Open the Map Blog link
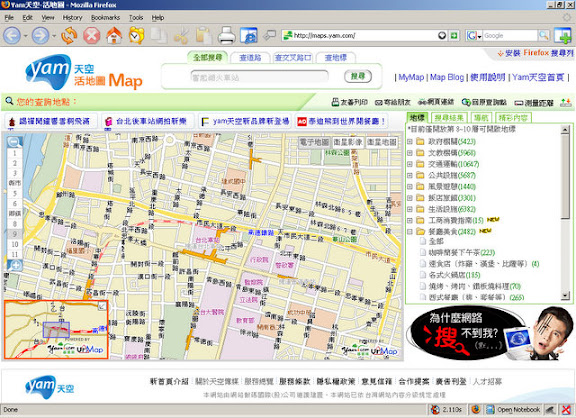 pyautogui.click(x=447, y=78)
